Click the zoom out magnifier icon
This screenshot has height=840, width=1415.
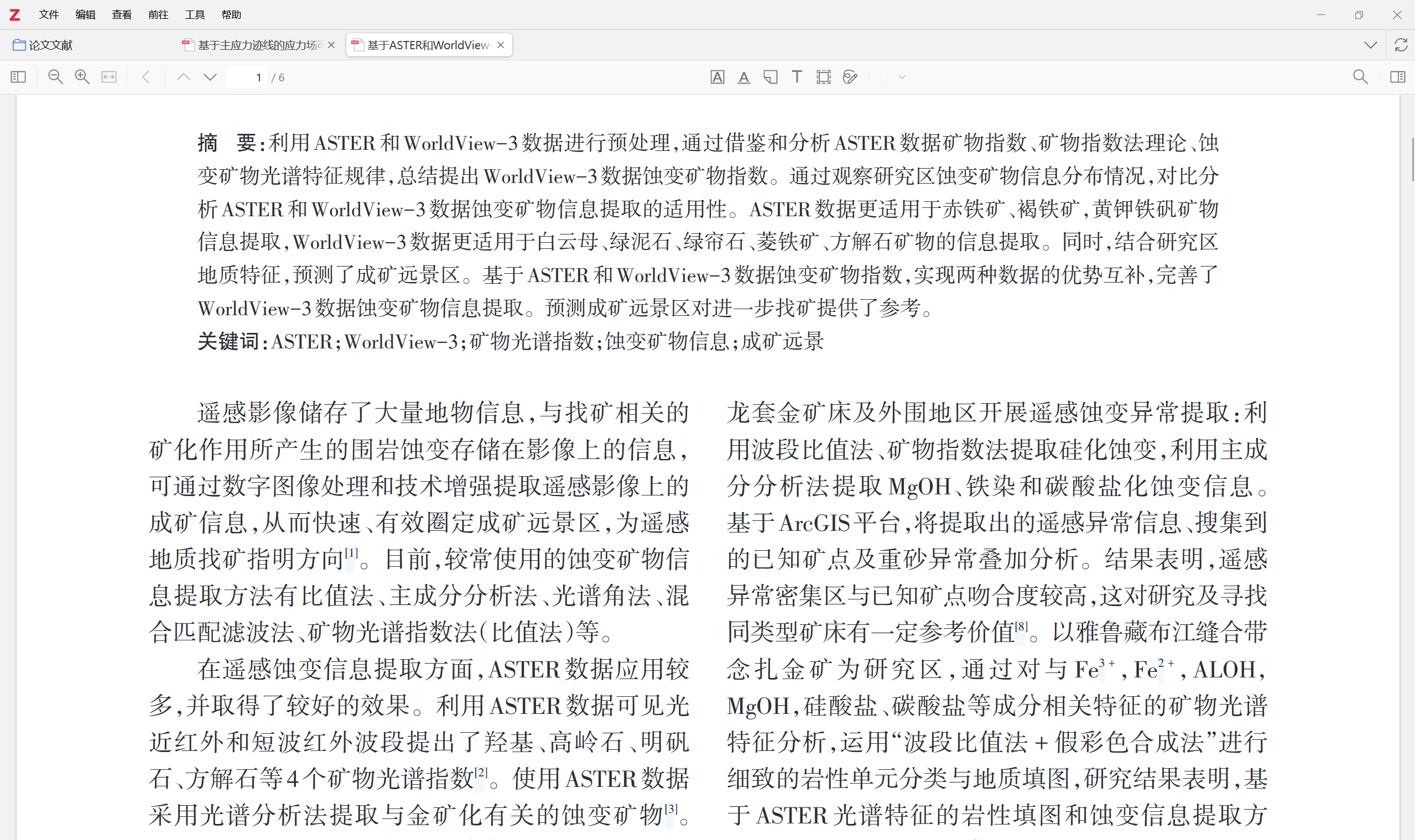pos(55,77)
